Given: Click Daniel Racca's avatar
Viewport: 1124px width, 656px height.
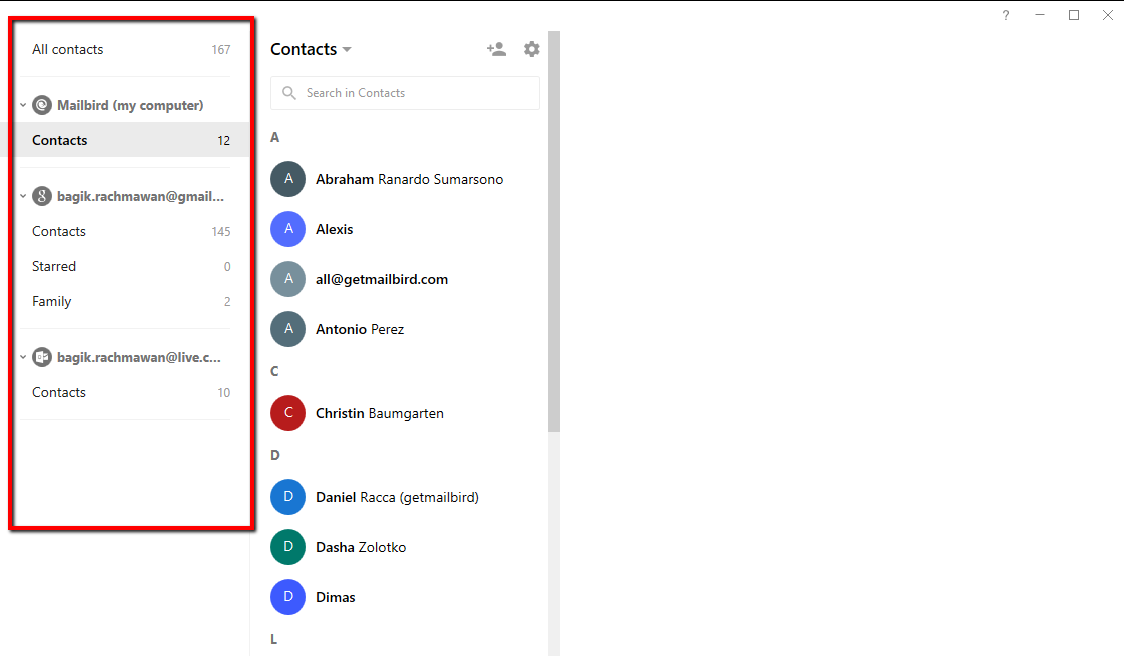Looking at the screenshot, I should click(x=288, y=497).
